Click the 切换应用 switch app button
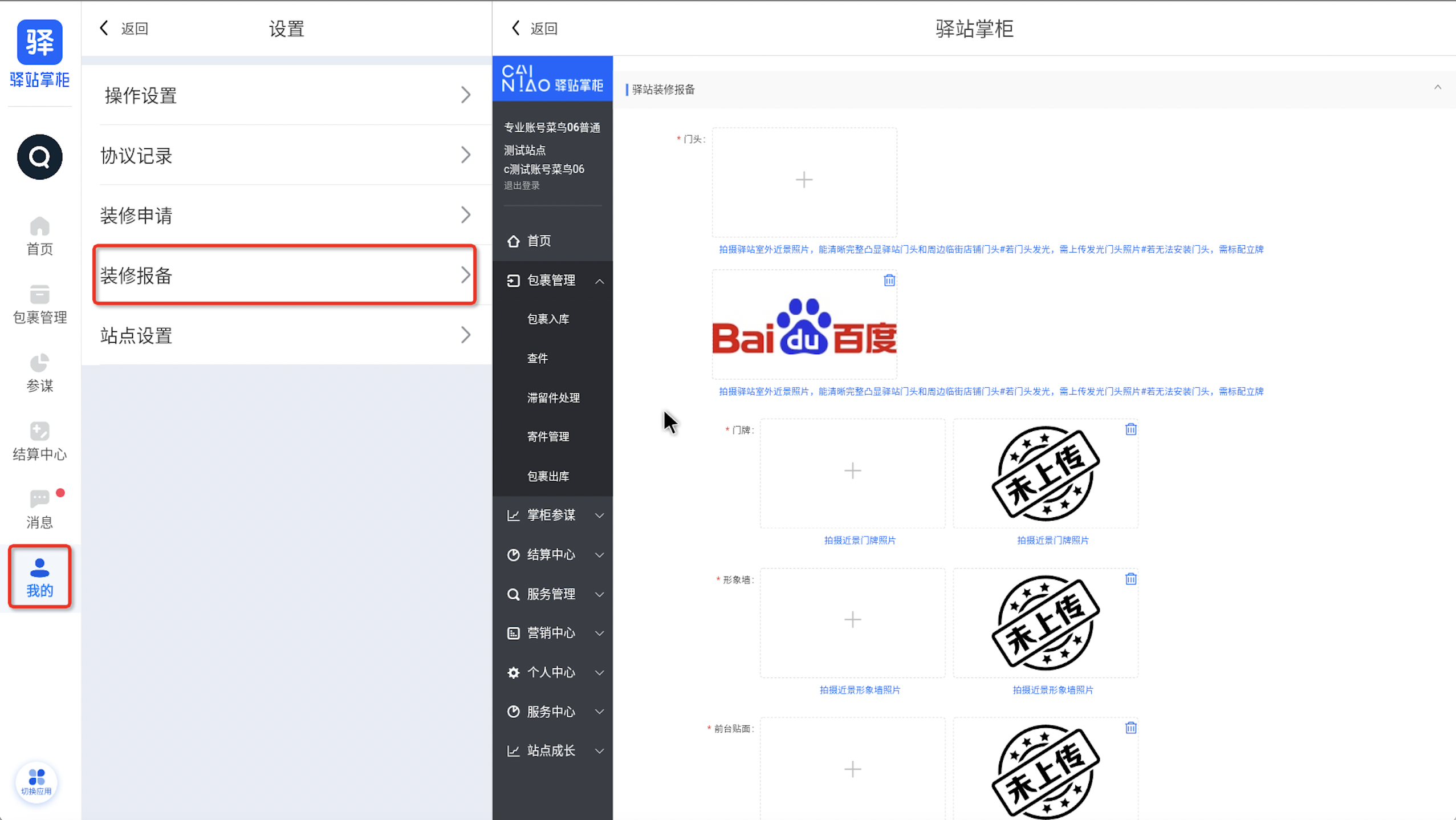The image size is (1456, 820). click(x=36, y=782)
